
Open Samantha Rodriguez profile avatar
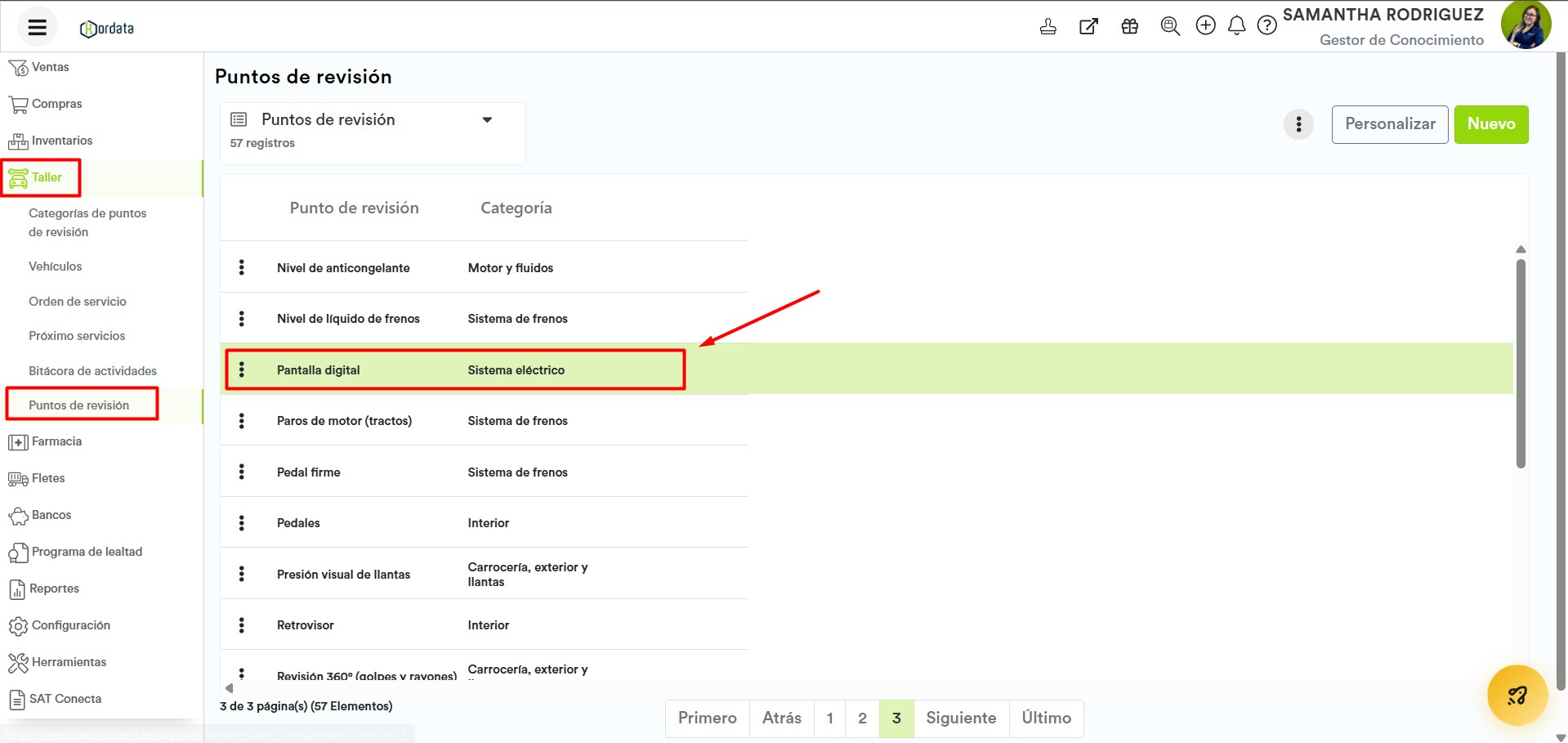coord(1526,25)
